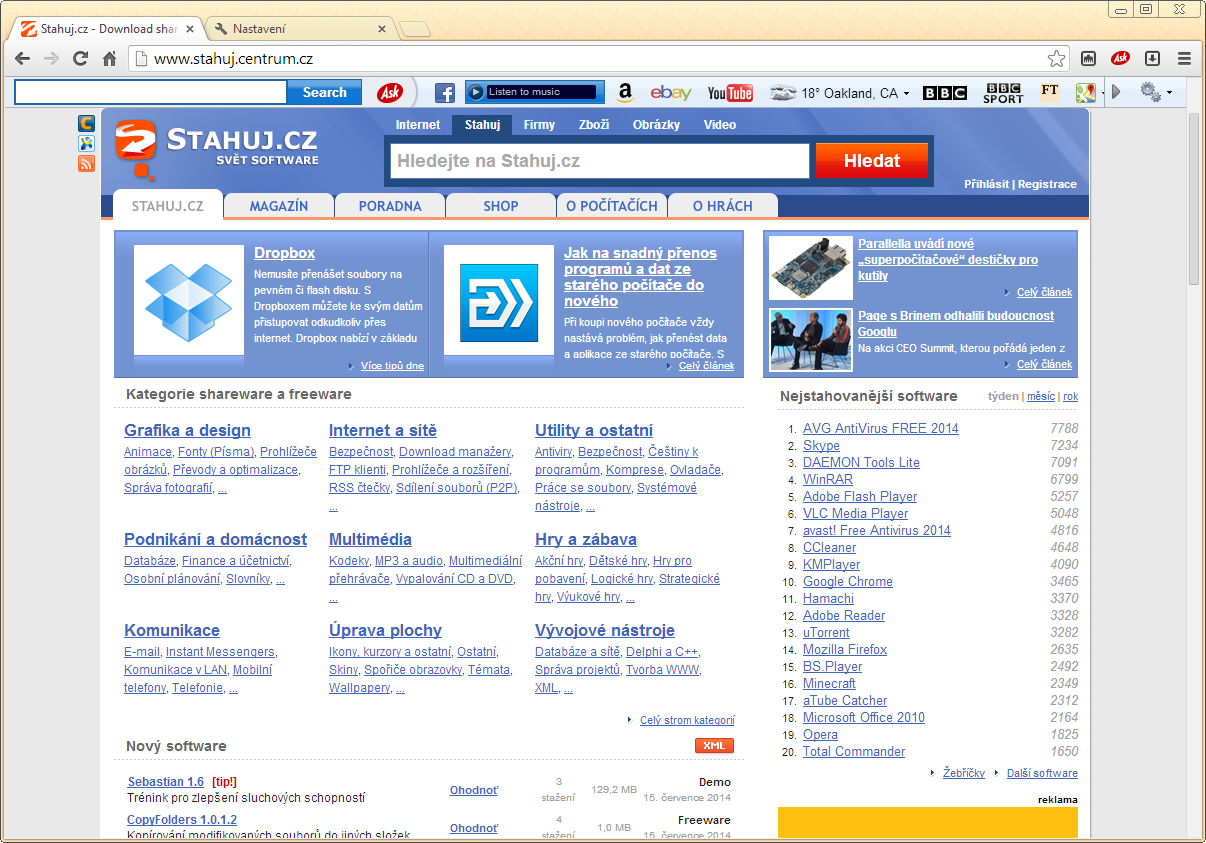Click the address bar URL
Image resolution: width=1206 pixels, height=843 pixels.
click(x=233, y=59)
